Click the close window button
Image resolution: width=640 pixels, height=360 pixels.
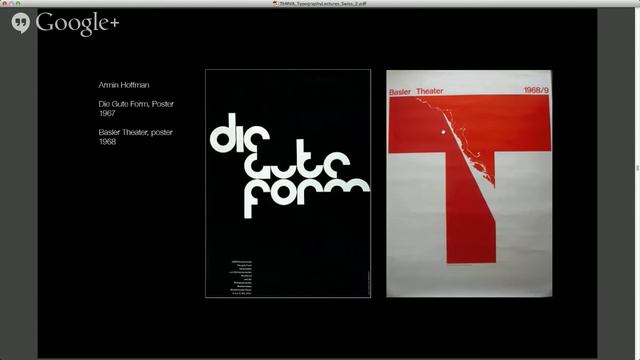(5, 3)
